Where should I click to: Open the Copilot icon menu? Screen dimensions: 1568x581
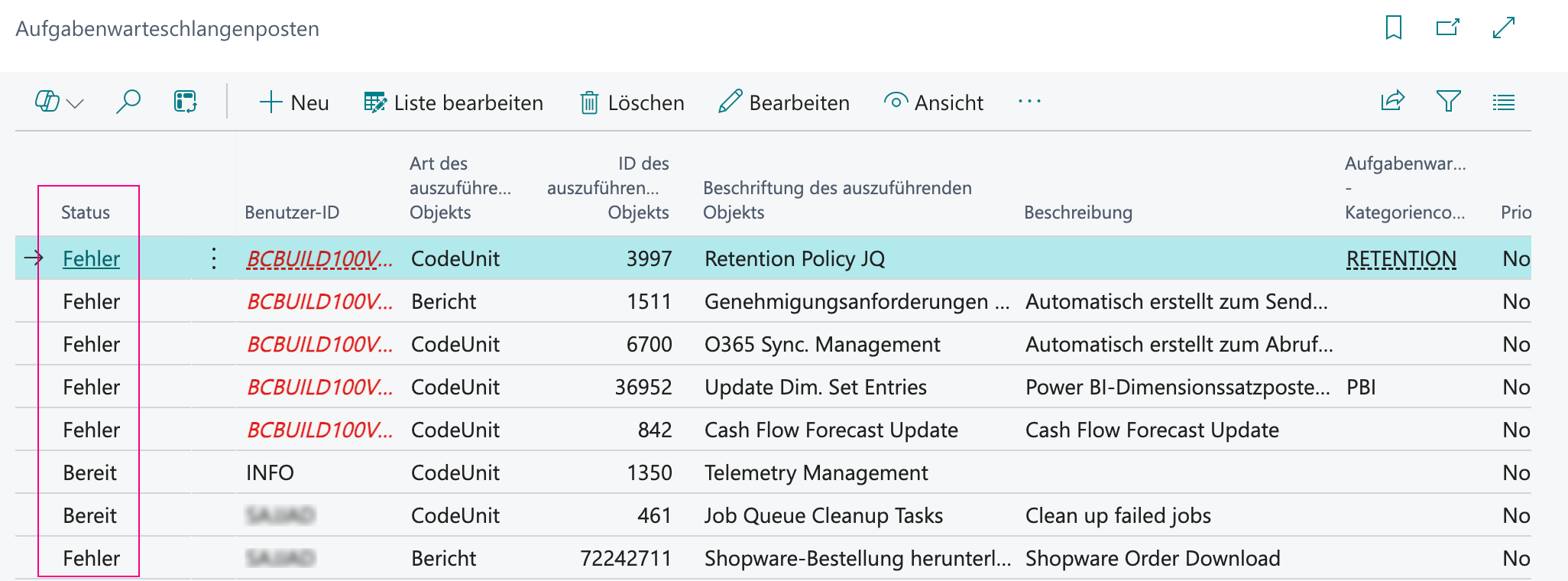(47, 102)
